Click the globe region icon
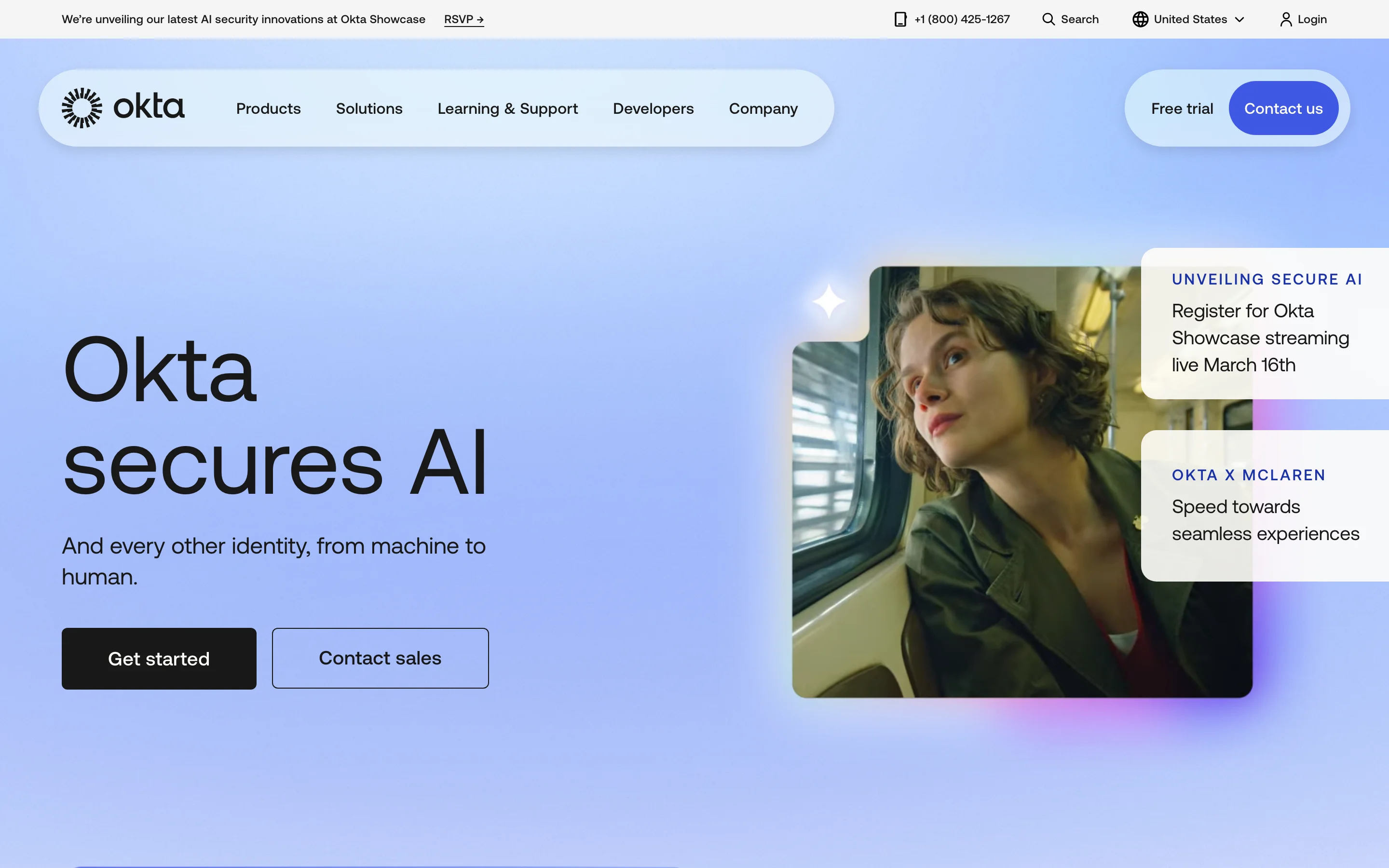 (1140, 19)
